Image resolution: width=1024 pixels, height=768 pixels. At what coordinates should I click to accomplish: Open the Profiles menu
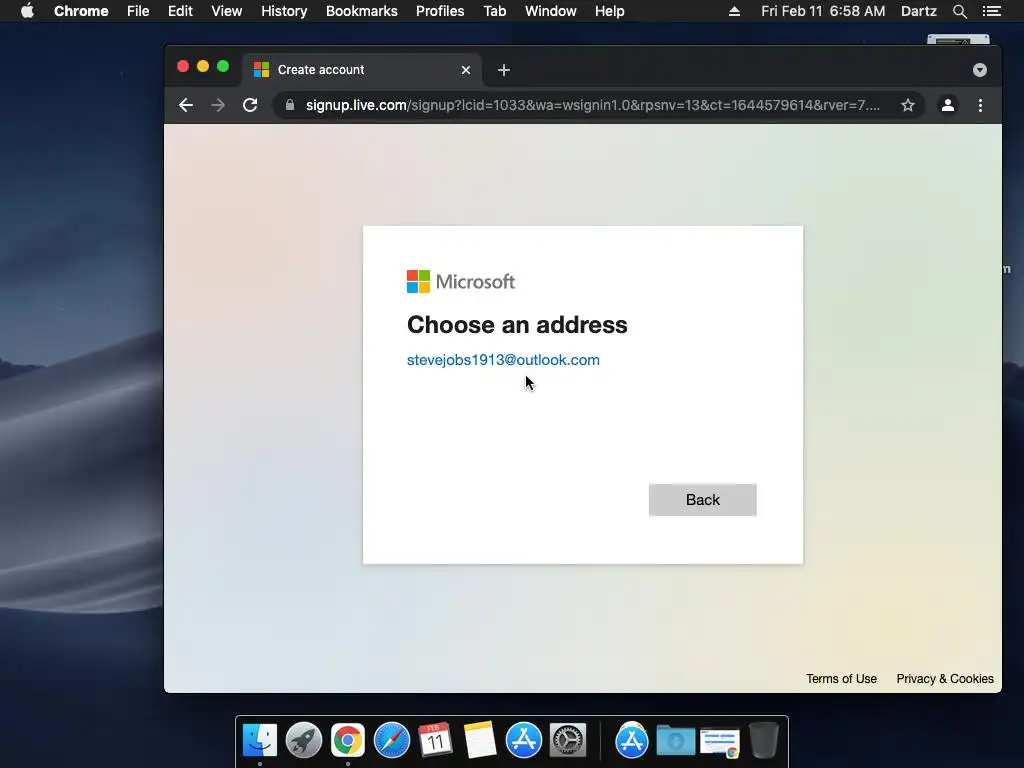pos(440,11)
